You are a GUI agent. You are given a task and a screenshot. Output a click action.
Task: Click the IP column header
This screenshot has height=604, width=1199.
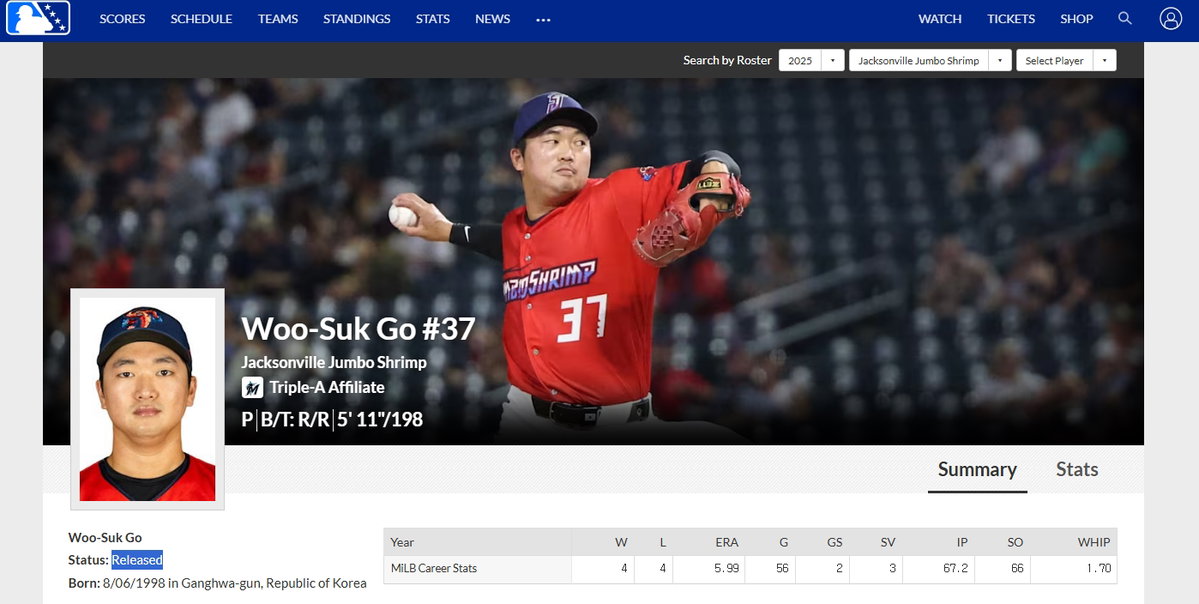(962, 542)
